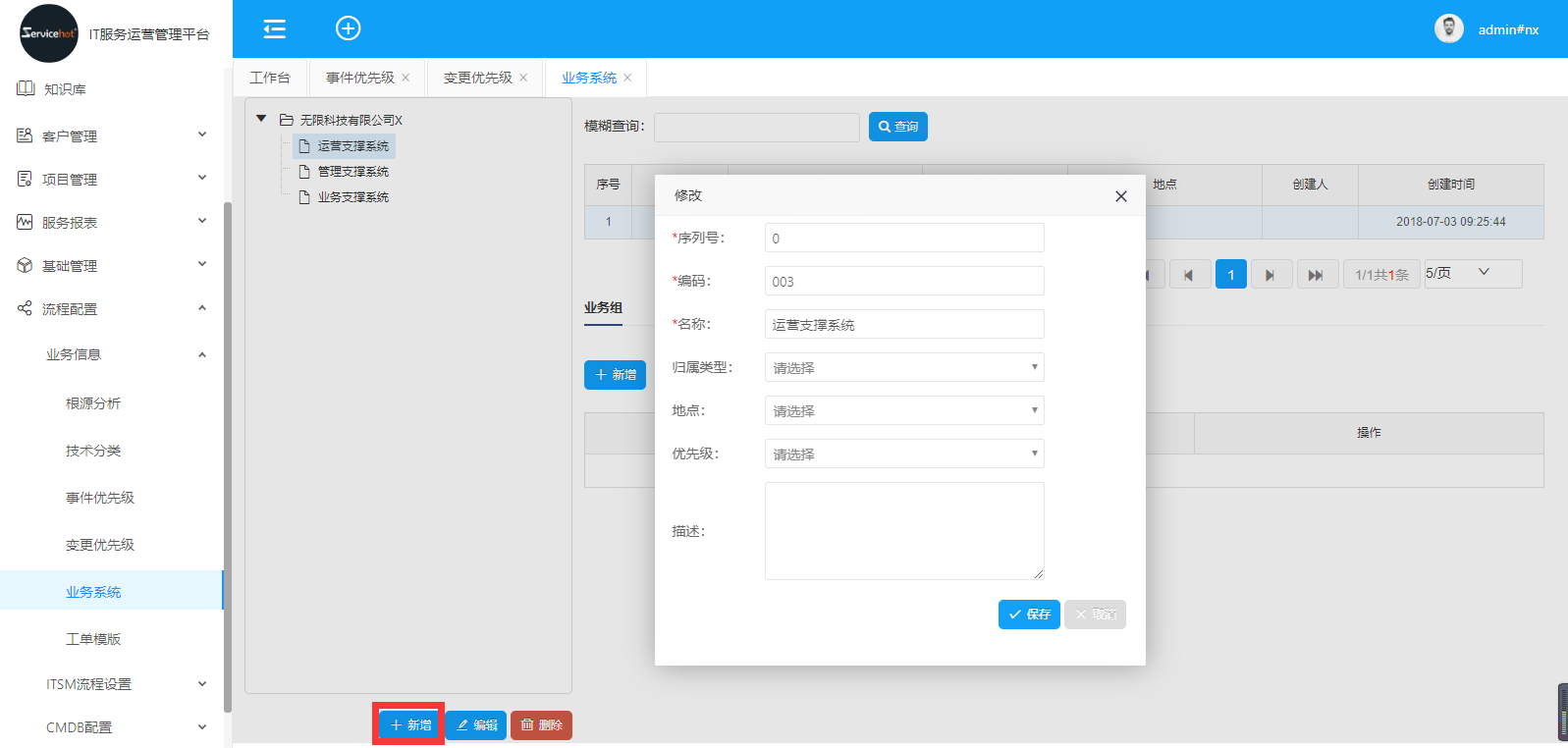Screen dimensions: 1568x748
Task: Click the admin user avatar
Action: pyautogui.click(x=1448, y=28)
